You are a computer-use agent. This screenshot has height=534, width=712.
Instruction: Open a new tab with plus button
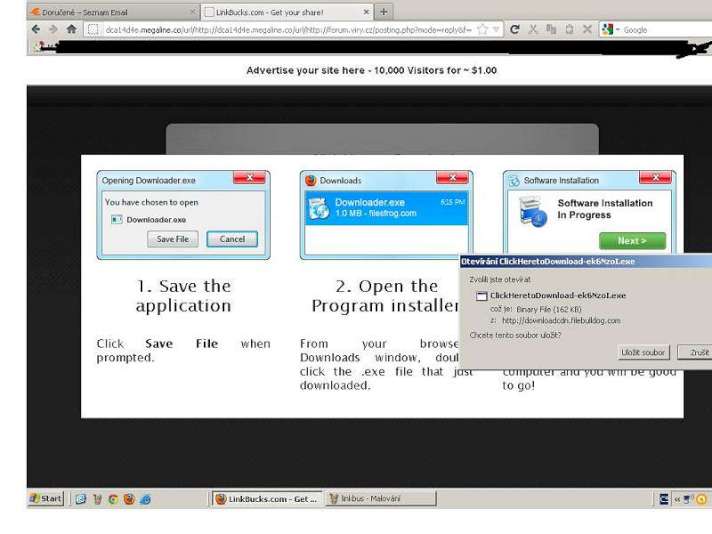tap(384, 12)
